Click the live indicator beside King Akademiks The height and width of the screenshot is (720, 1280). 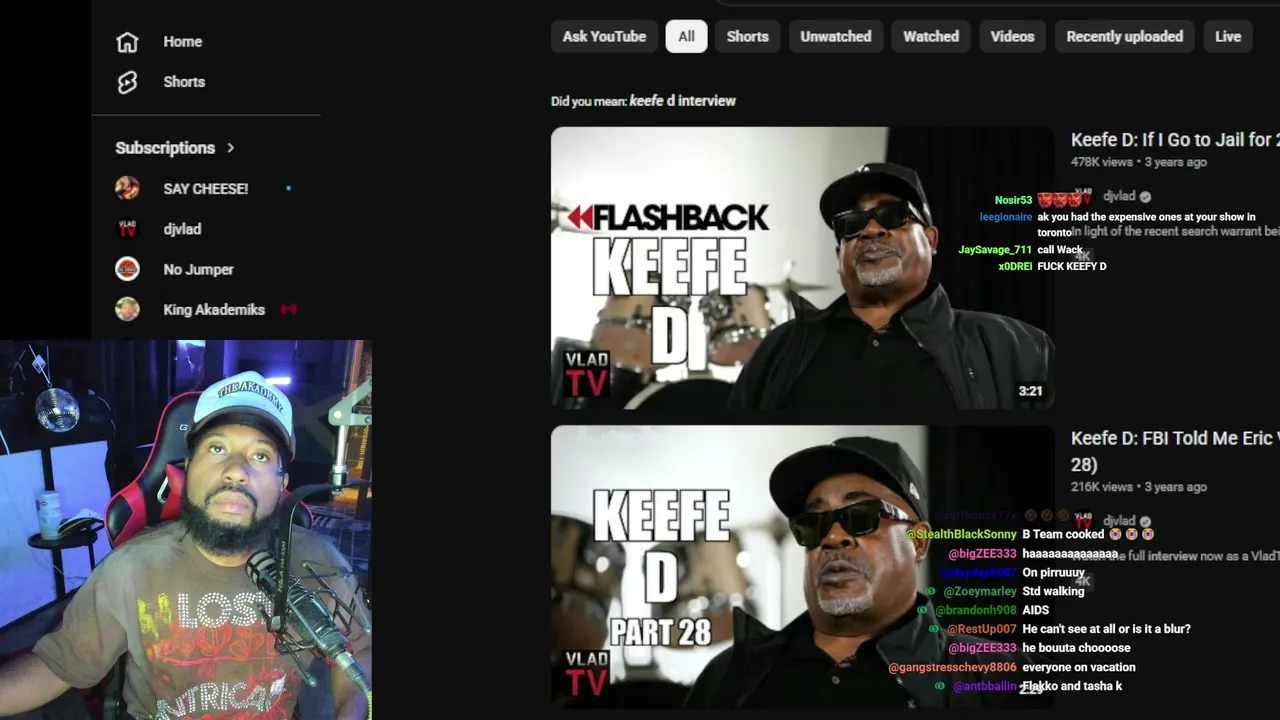coord(288,309)
